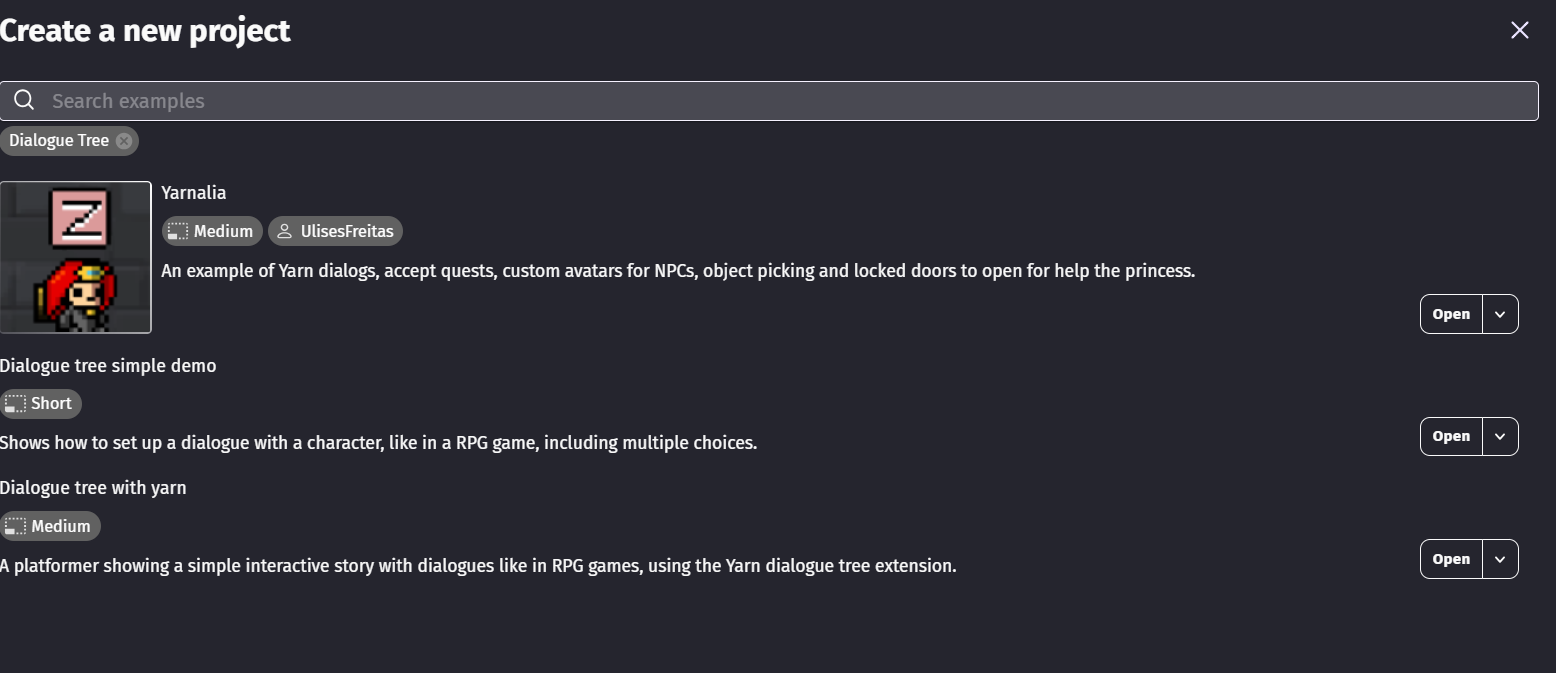Select the Yarnalia title link

[x=193, y=192]
